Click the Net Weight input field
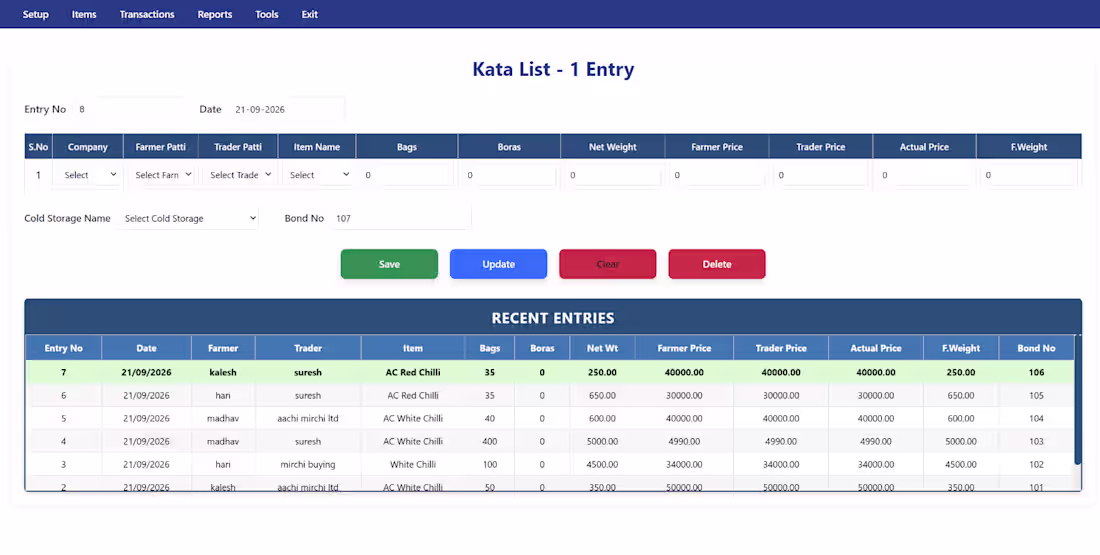 [x=612, y=175]
